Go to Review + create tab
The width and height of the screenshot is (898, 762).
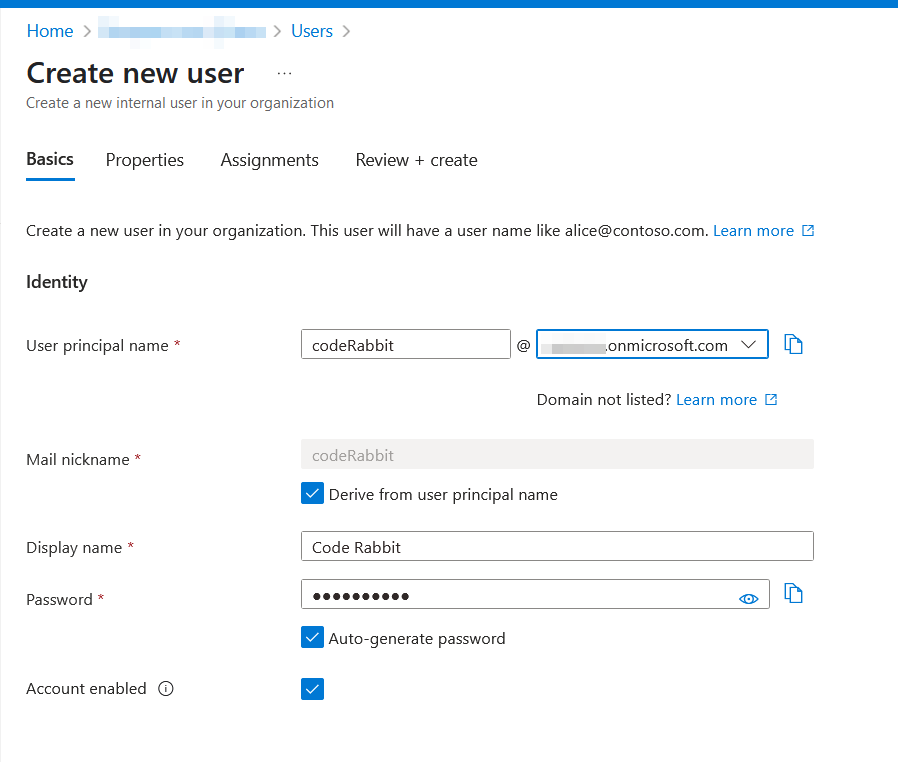(416, 160)
